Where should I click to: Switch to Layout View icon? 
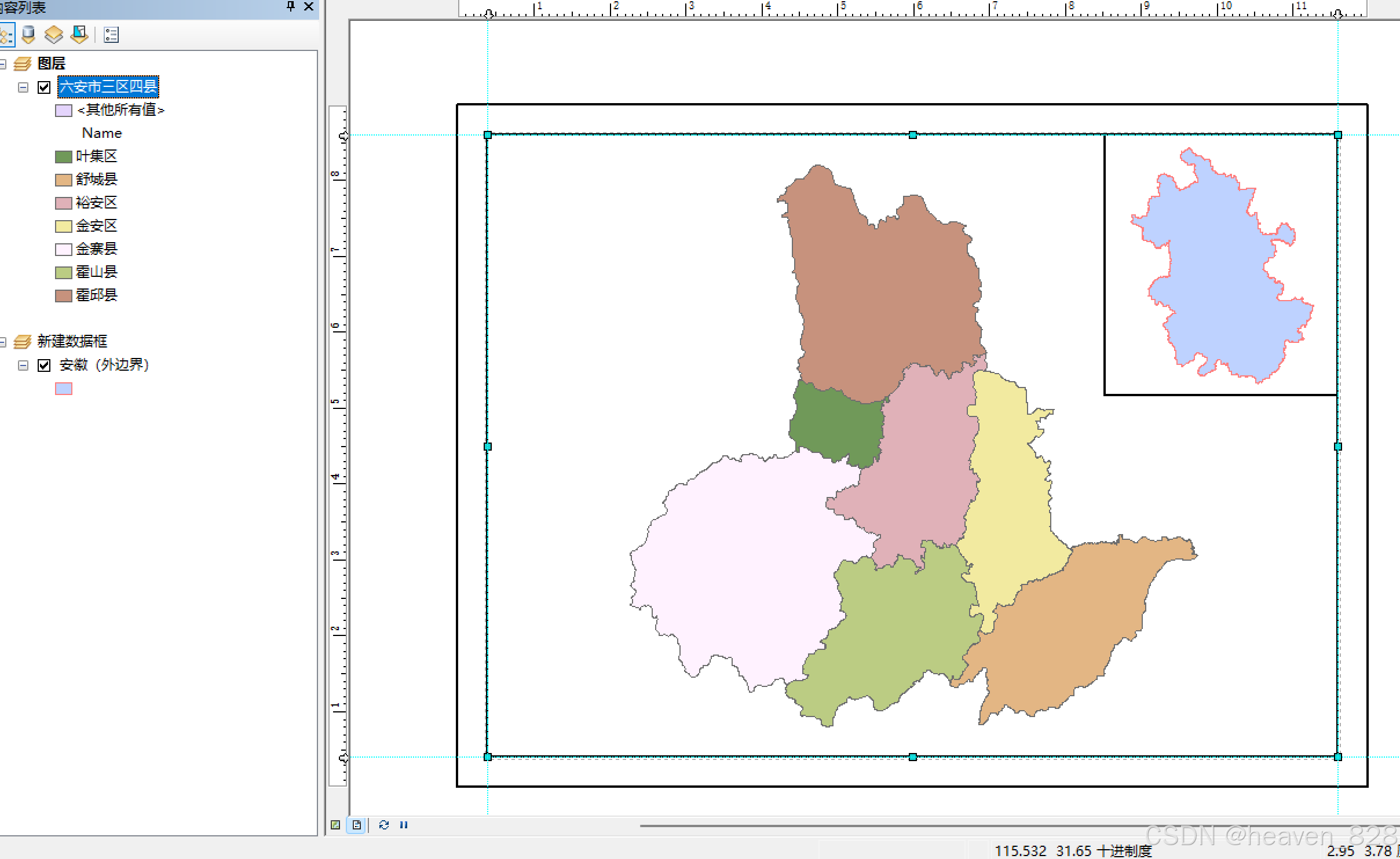[x=357, y=825]
